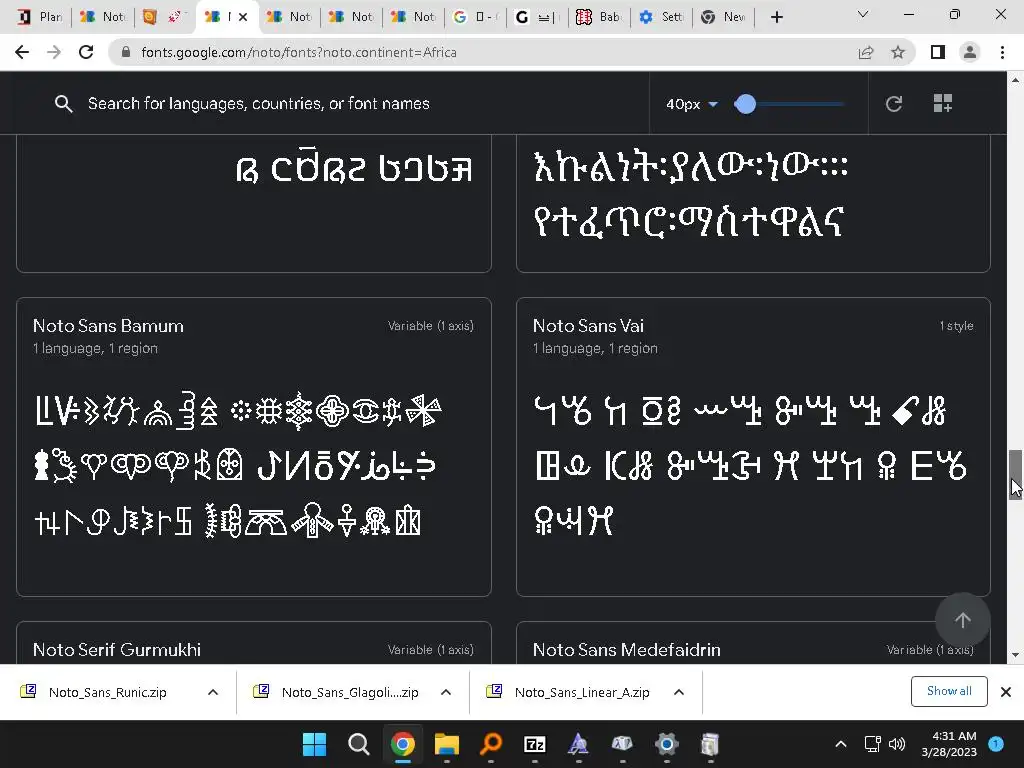
Task: Click the Chrome icon in the taskbar
Action: (403, 744)
